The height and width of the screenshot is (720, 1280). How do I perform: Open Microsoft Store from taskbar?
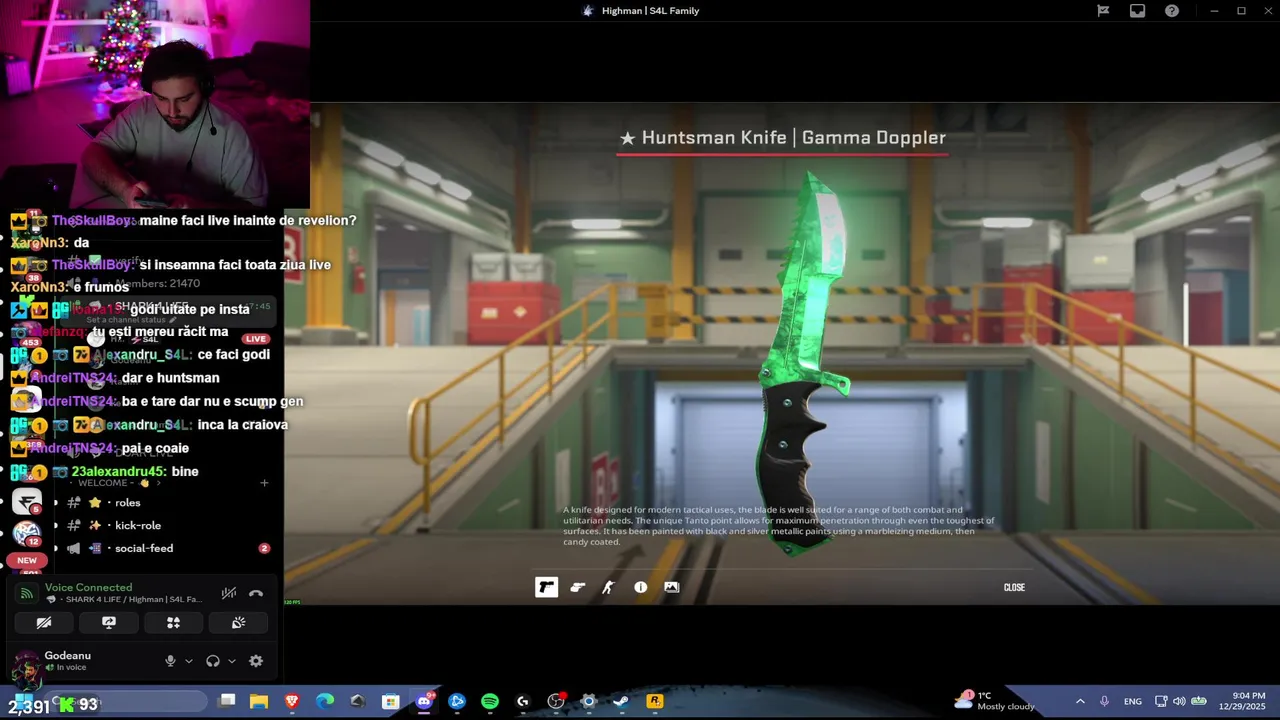(x=391, y=702)
